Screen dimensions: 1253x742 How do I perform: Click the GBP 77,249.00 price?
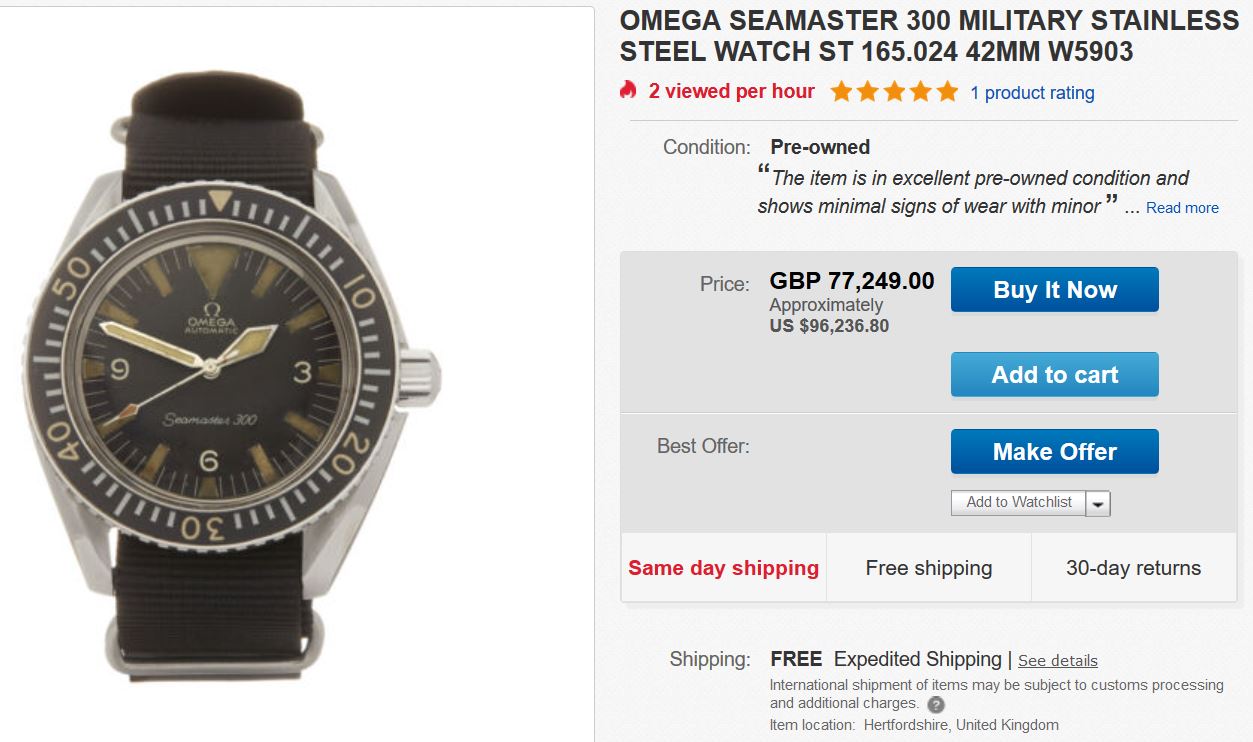(851, 281)
